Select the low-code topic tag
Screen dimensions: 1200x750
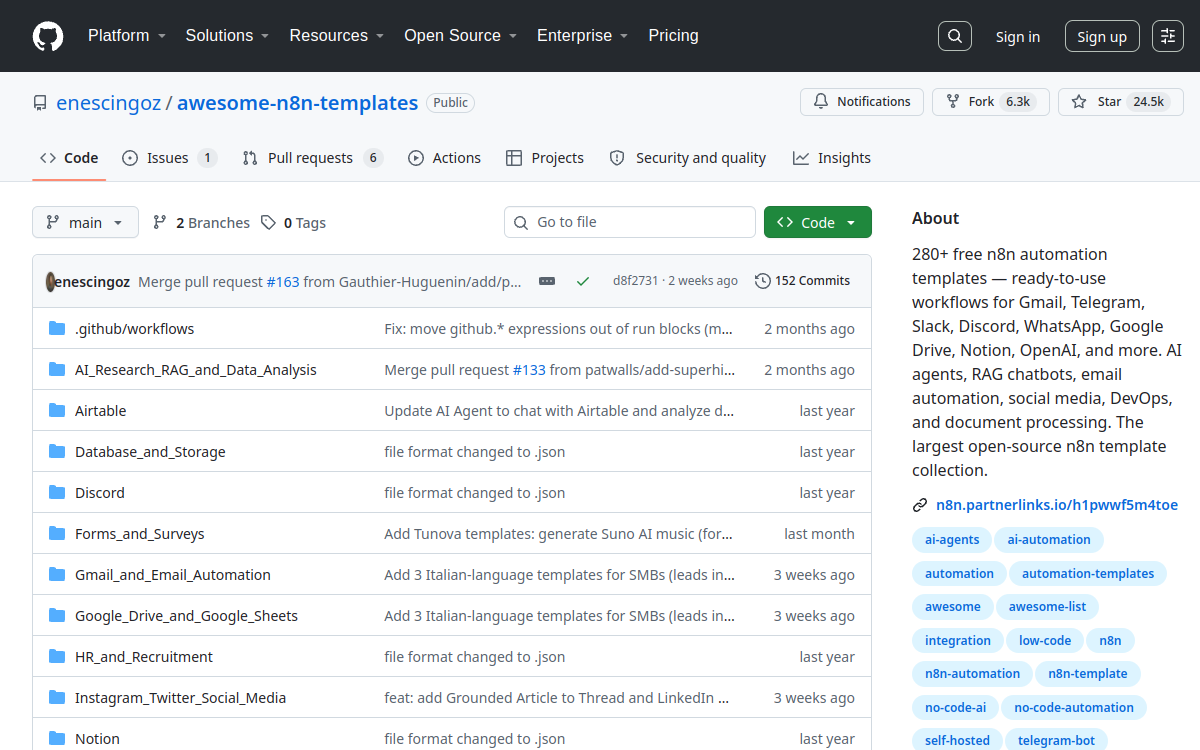1045,641
